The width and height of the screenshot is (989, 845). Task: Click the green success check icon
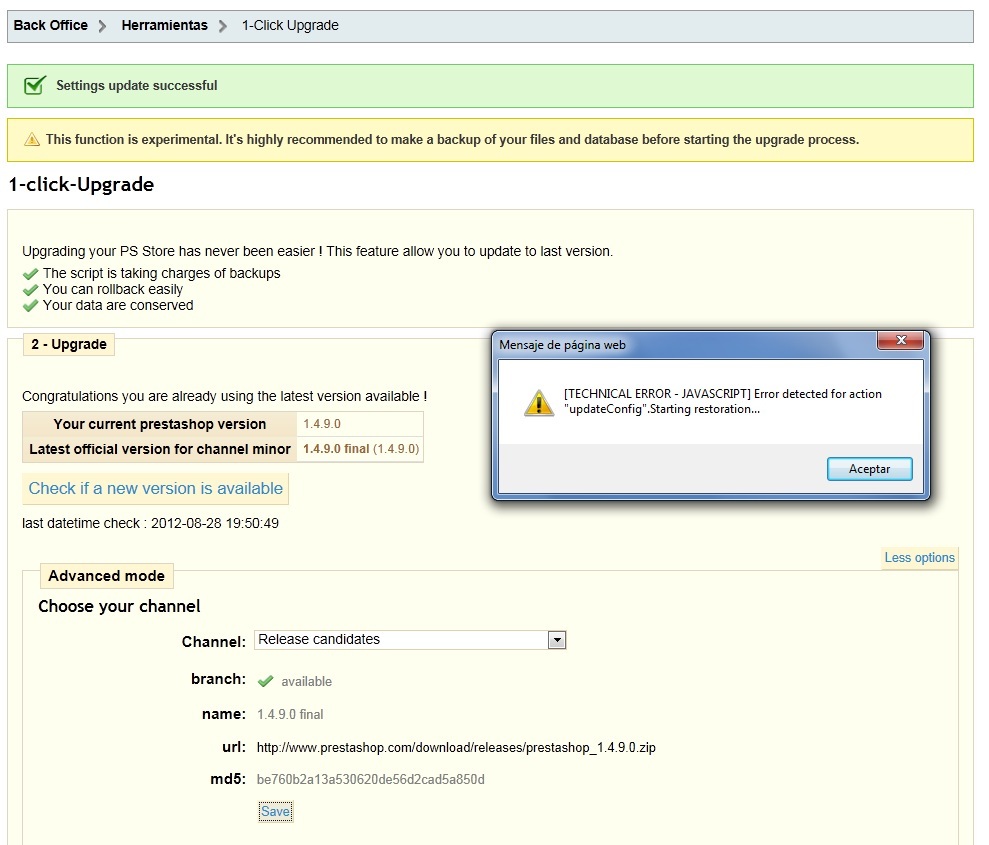tap(35, 85)
